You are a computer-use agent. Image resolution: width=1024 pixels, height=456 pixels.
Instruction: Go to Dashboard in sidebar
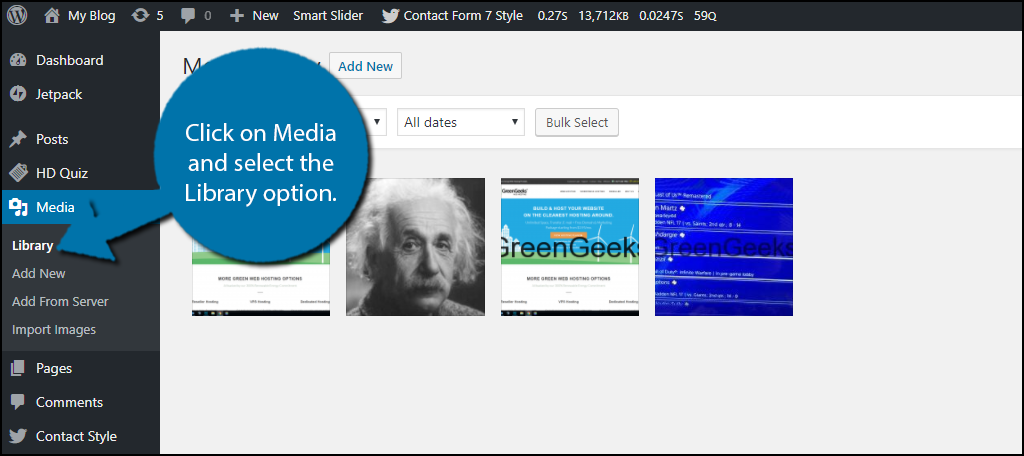tap(69, 60)
